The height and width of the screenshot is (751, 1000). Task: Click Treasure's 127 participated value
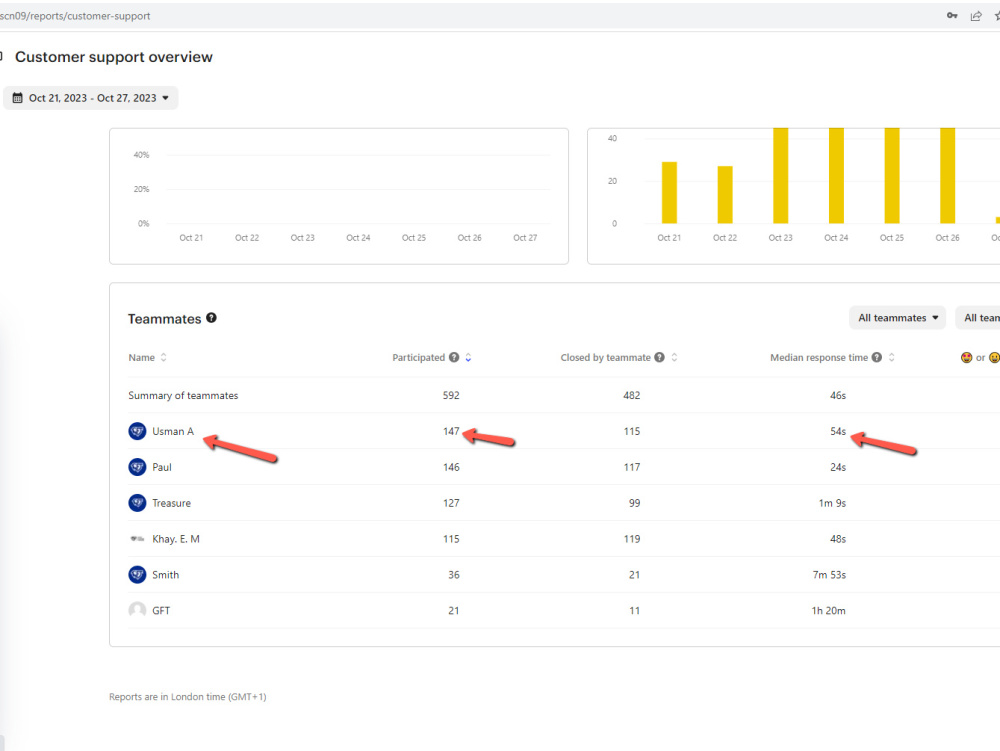(x=451, y=503)
